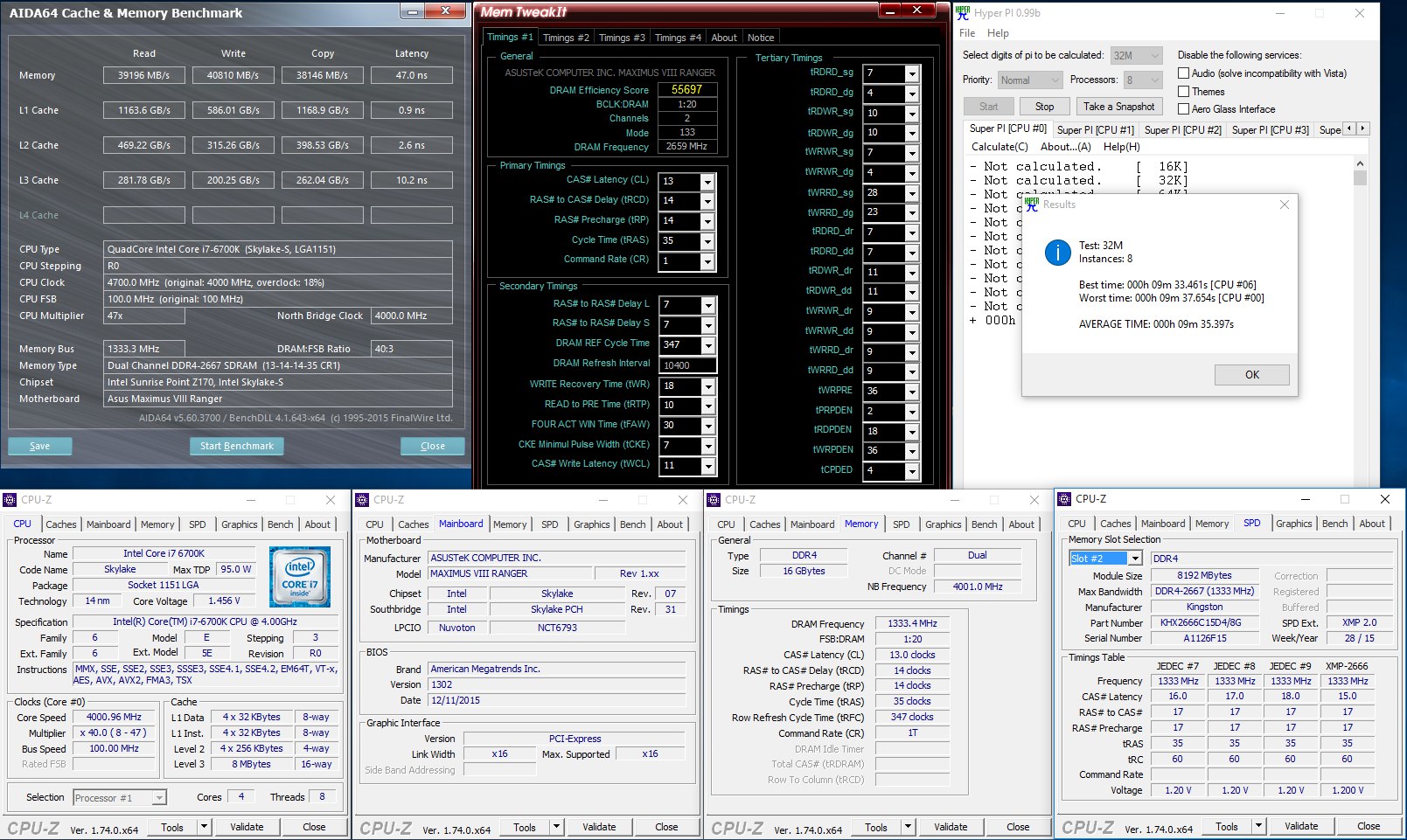Image resolution: width=1407 pixels, height=840 pixels.
Task: Click the CPU-Z app icon in the CPU tab window
Action: (10, 500)
